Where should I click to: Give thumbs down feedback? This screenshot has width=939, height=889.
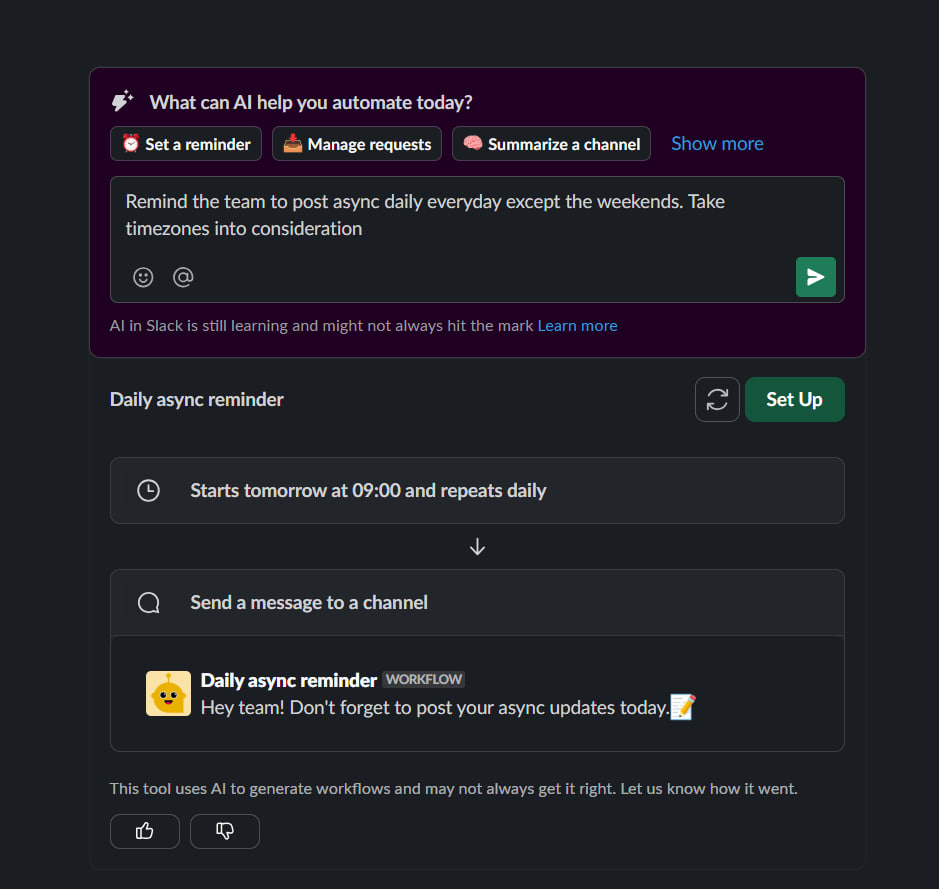[225, 831]
